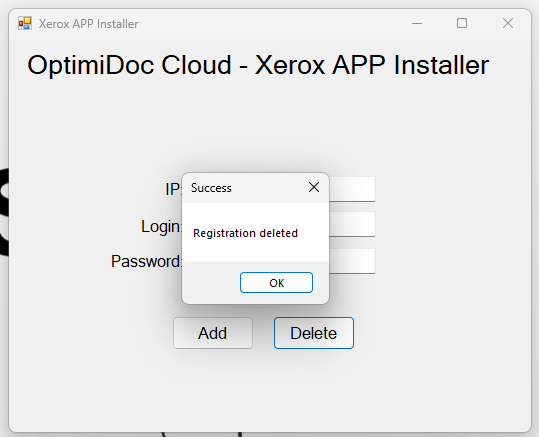The height and width of the screenshot is (437, 539).
Task: Click the Add button
Action: coord(213,333)
